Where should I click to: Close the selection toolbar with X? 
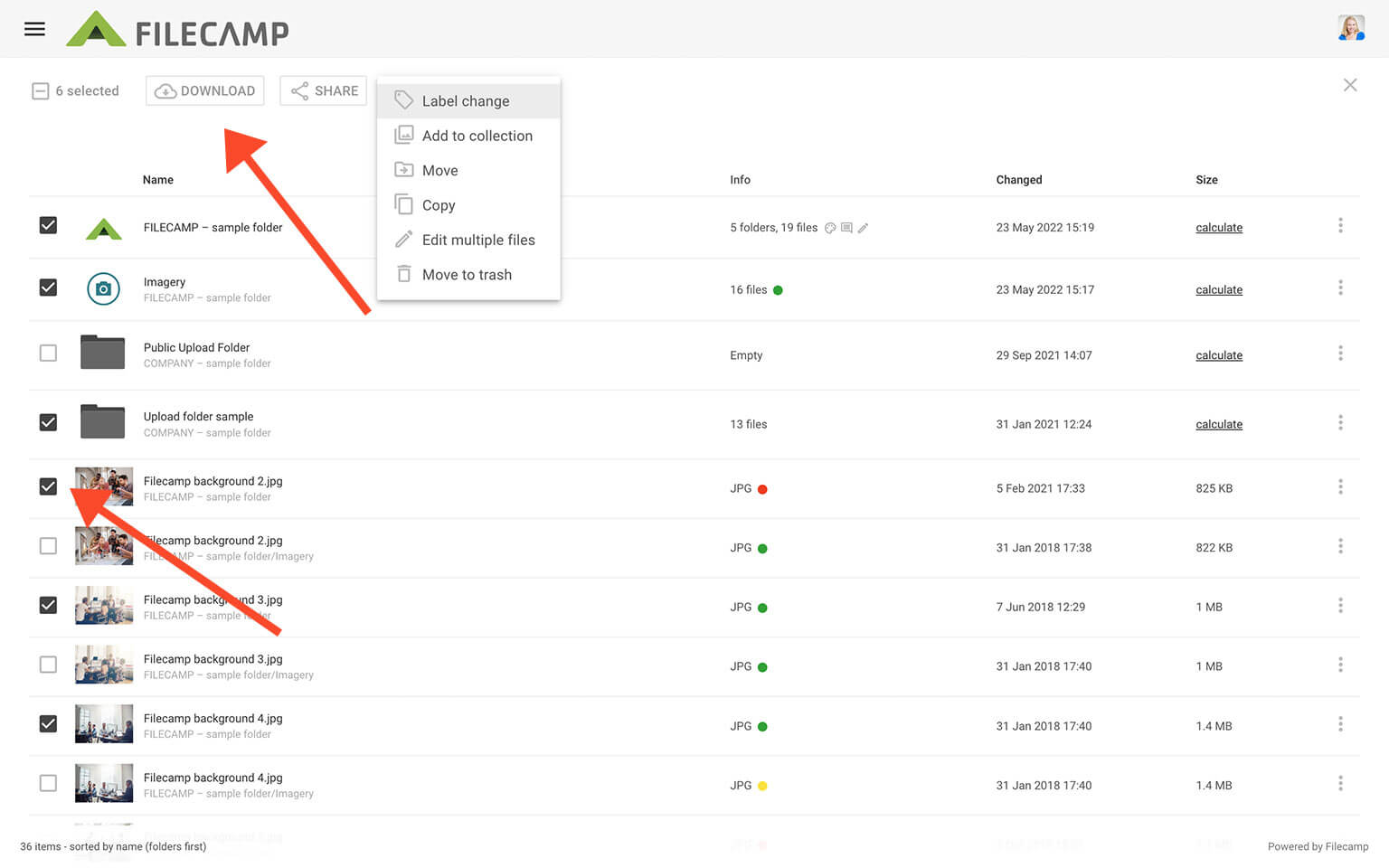click(x=1350, y=85)
